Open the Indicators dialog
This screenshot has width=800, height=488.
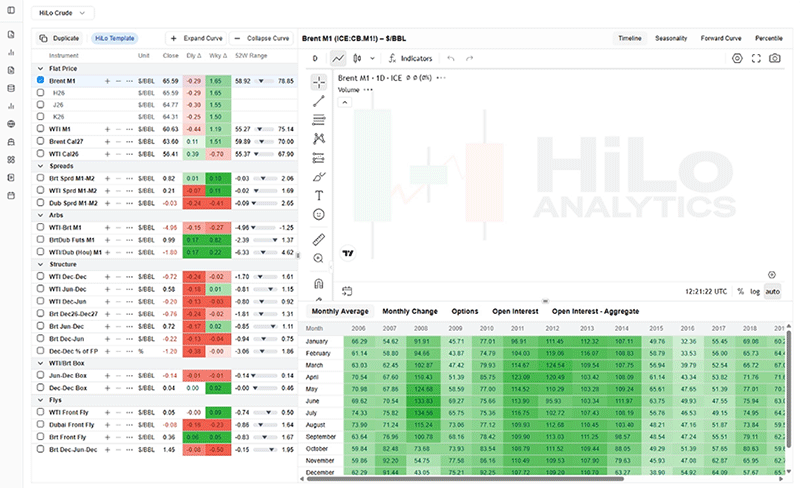click(x=410, y=58)
